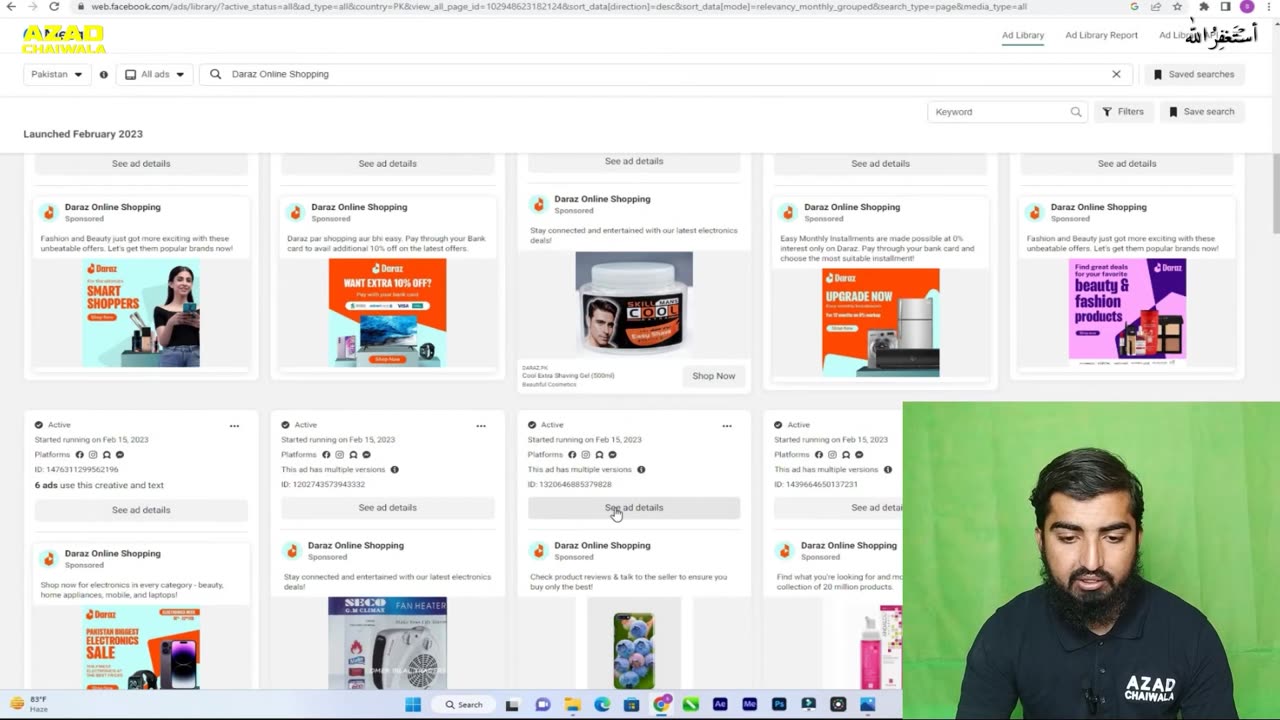Open three-dots menu for ad ID 1476311299562196
Image resolution: width=1280 pixels, height=720 pixels.
pyautogui.click(x=234, y=426)
